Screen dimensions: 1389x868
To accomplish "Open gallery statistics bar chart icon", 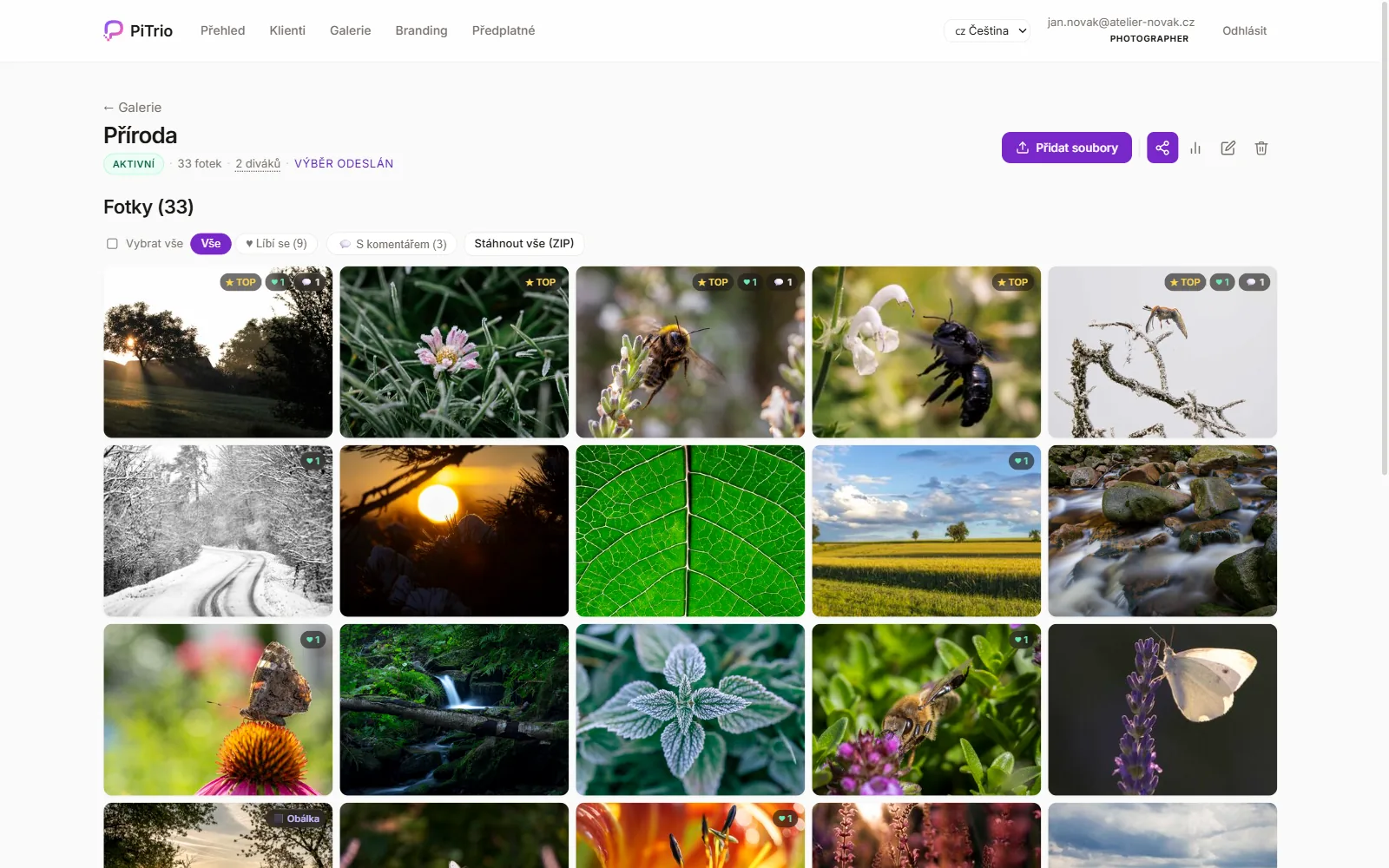I will pos(1195,148).
